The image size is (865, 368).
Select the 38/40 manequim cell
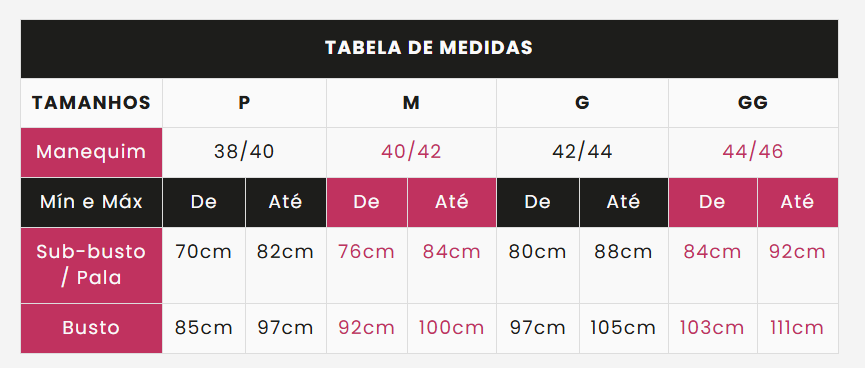pyautogui.click(x=244, y=152)
